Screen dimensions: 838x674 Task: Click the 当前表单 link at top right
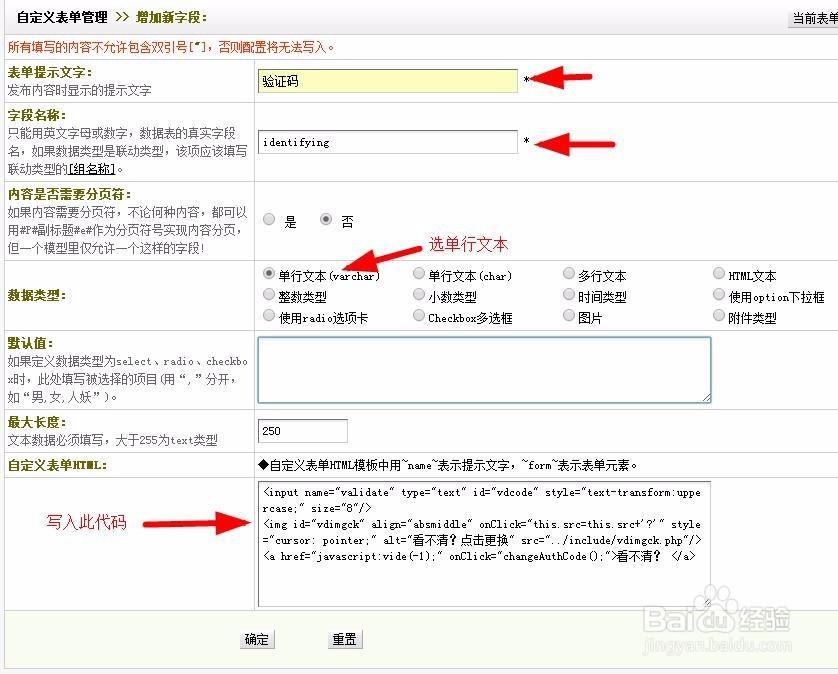[x=821, y=17]
